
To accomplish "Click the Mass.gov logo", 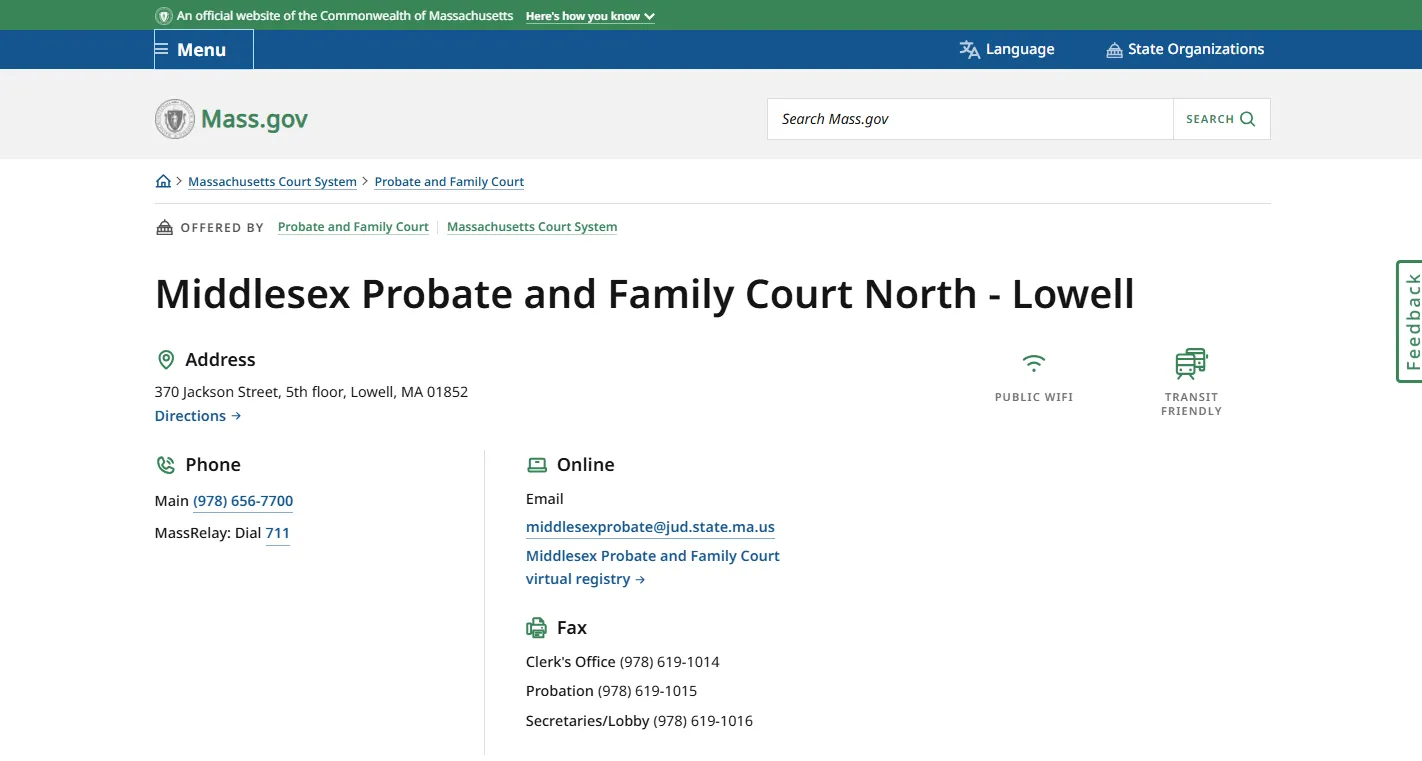I will pyautogui.click(x=231, y=119).
